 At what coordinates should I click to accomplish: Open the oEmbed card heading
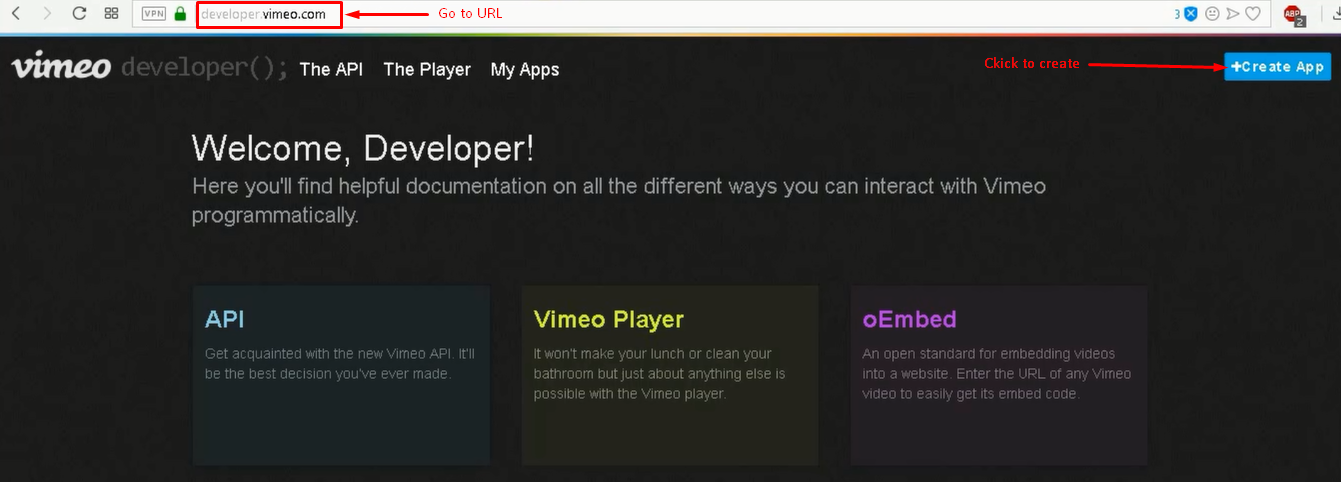pos(909,320)
